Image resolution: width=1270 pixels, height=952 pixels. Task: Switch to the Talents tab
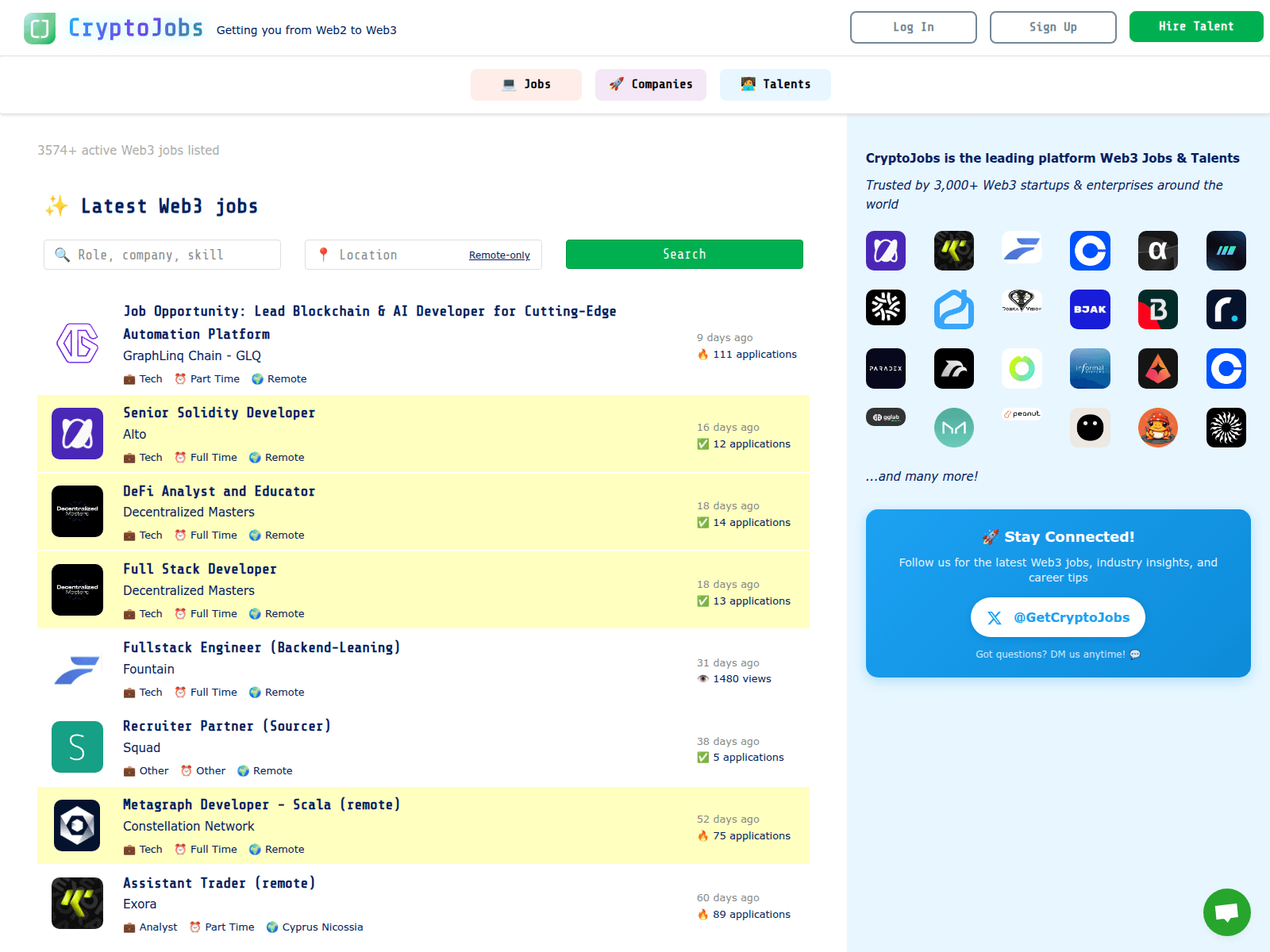tap(775, 85)
